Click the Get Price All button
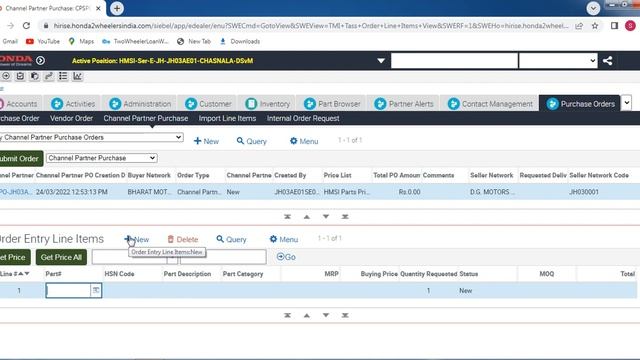 pyautogui.click(x=61, y=257)
